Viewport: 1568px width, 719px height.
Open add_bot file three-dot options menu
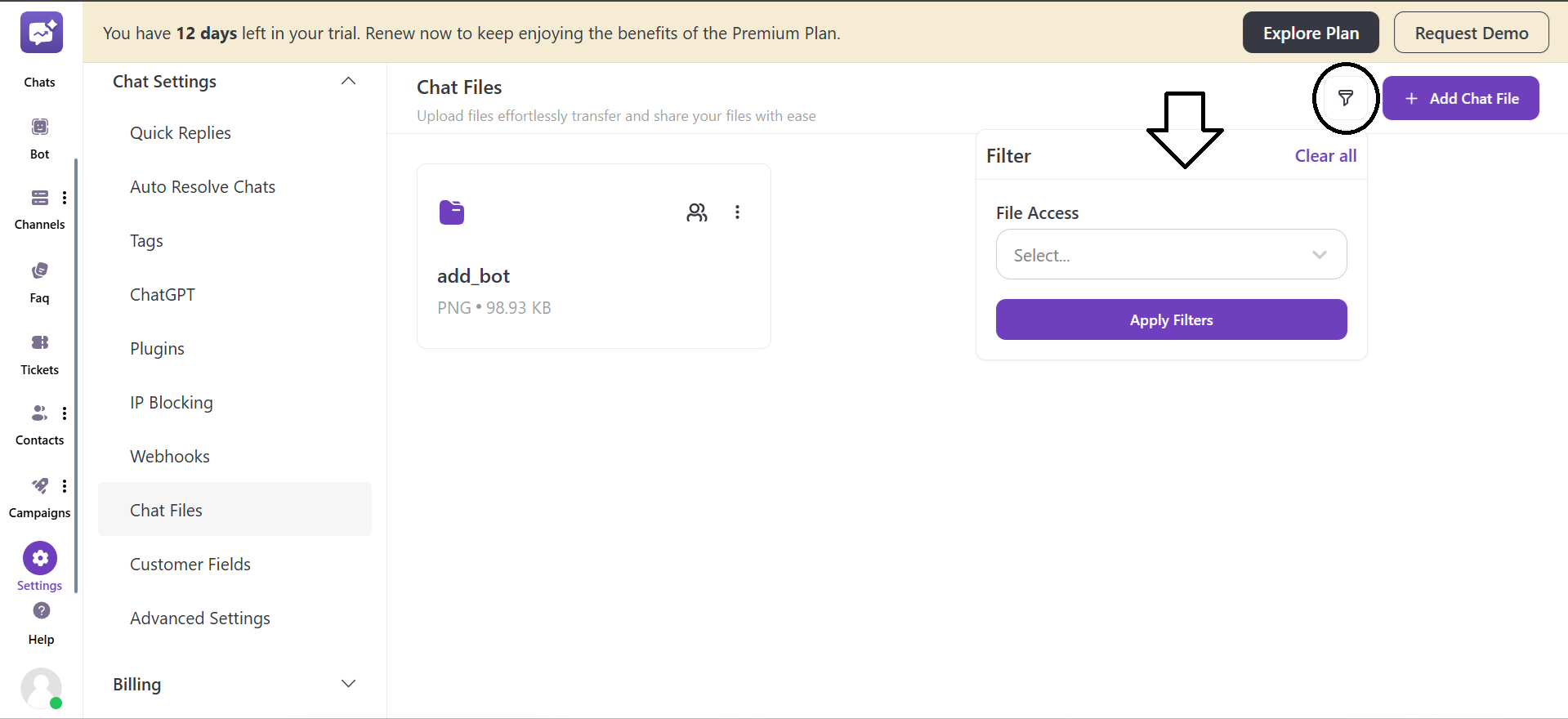pos(737,212)
